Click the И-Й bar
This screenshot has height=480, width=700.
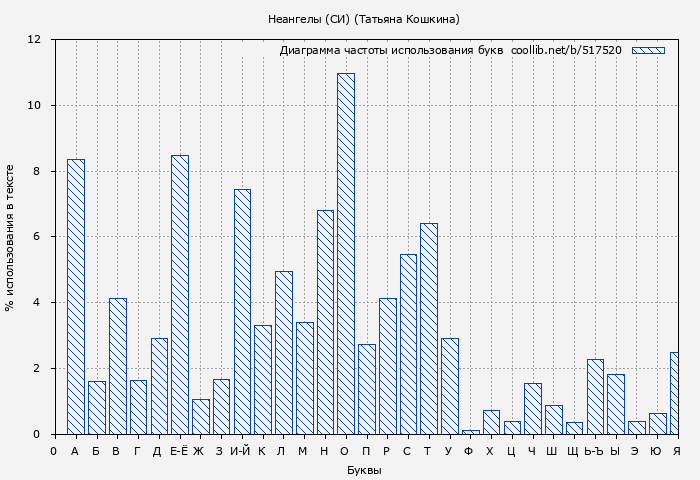[242, 311]
